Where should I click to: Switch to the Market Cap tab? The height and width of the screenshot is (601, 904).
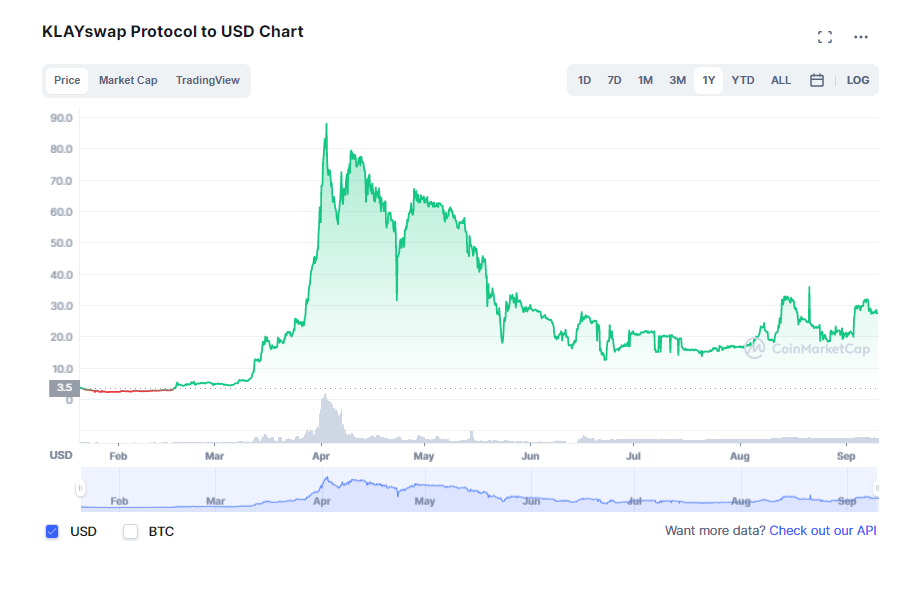128,80
